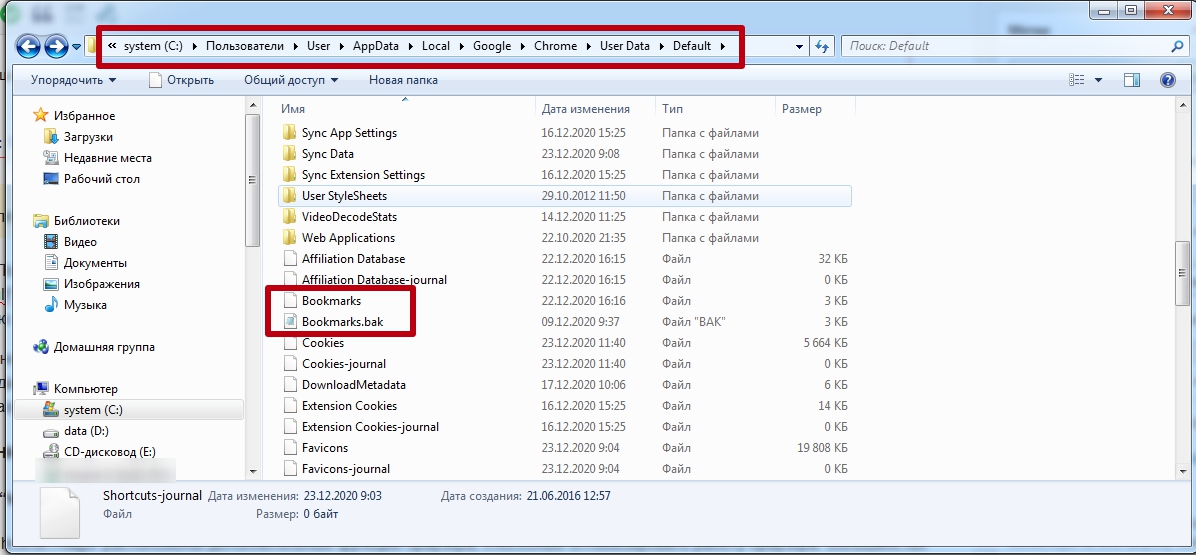Click inside the Поиск: Default search field
This screenshot has width=1196, height=555.
1000,46
